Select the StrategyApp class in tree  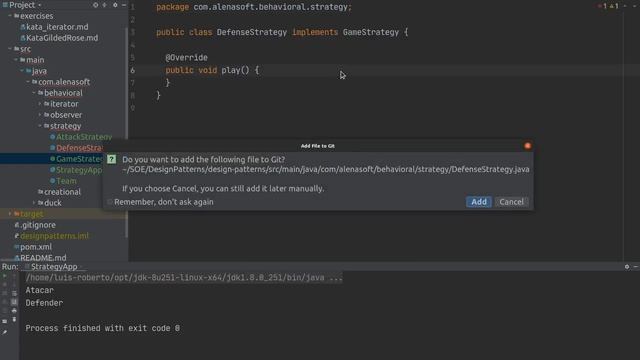click(79, 170)
